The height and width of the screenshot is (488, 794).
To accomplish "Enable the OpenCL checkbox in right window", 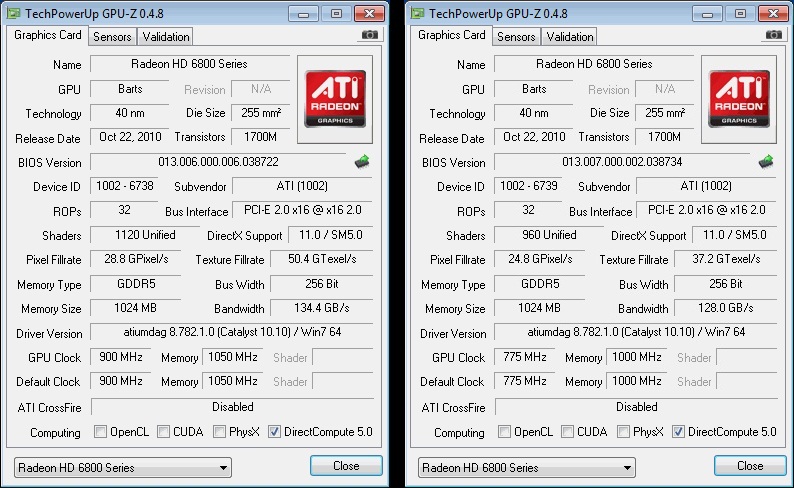I will 504,432.
